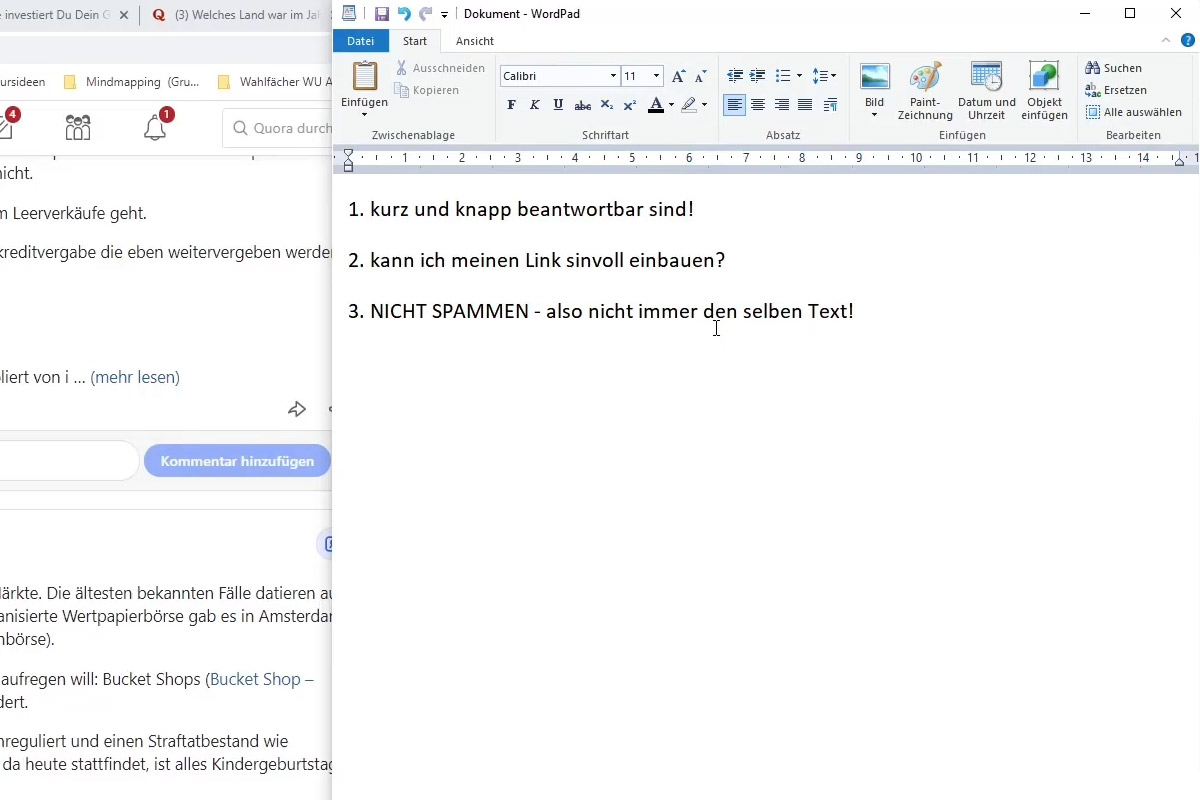The height and width of the screenshot is (800, 1200).
Task: Click Ausschneiden (cut) in the clipboard group
Action: point(440,68)
